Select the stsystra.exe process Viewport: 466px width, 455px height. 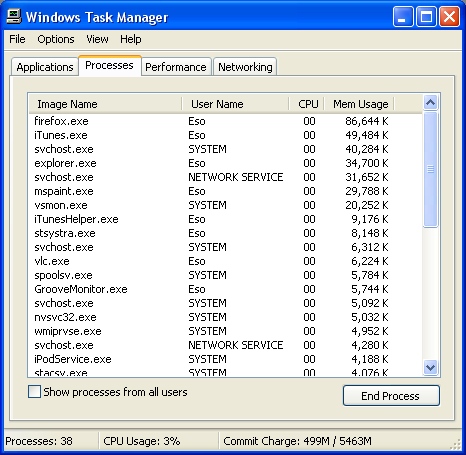tap(225, 233)
